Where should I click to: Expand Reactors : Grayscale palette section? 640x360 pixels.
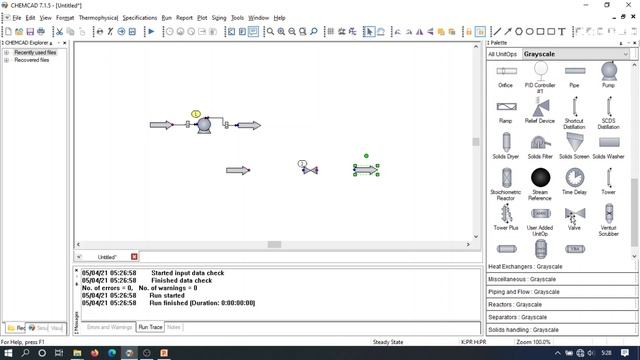pyautogui.click(x=562, y=304)
